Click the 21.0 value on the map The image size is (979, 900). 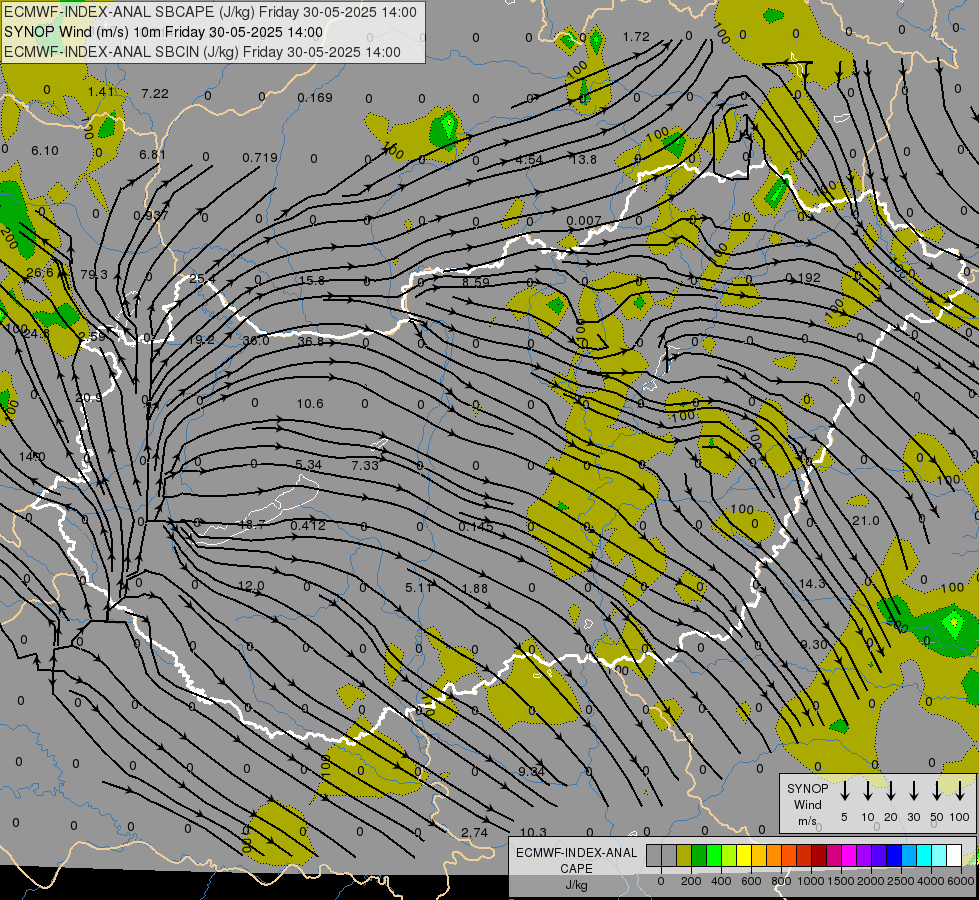click(865, 520)
